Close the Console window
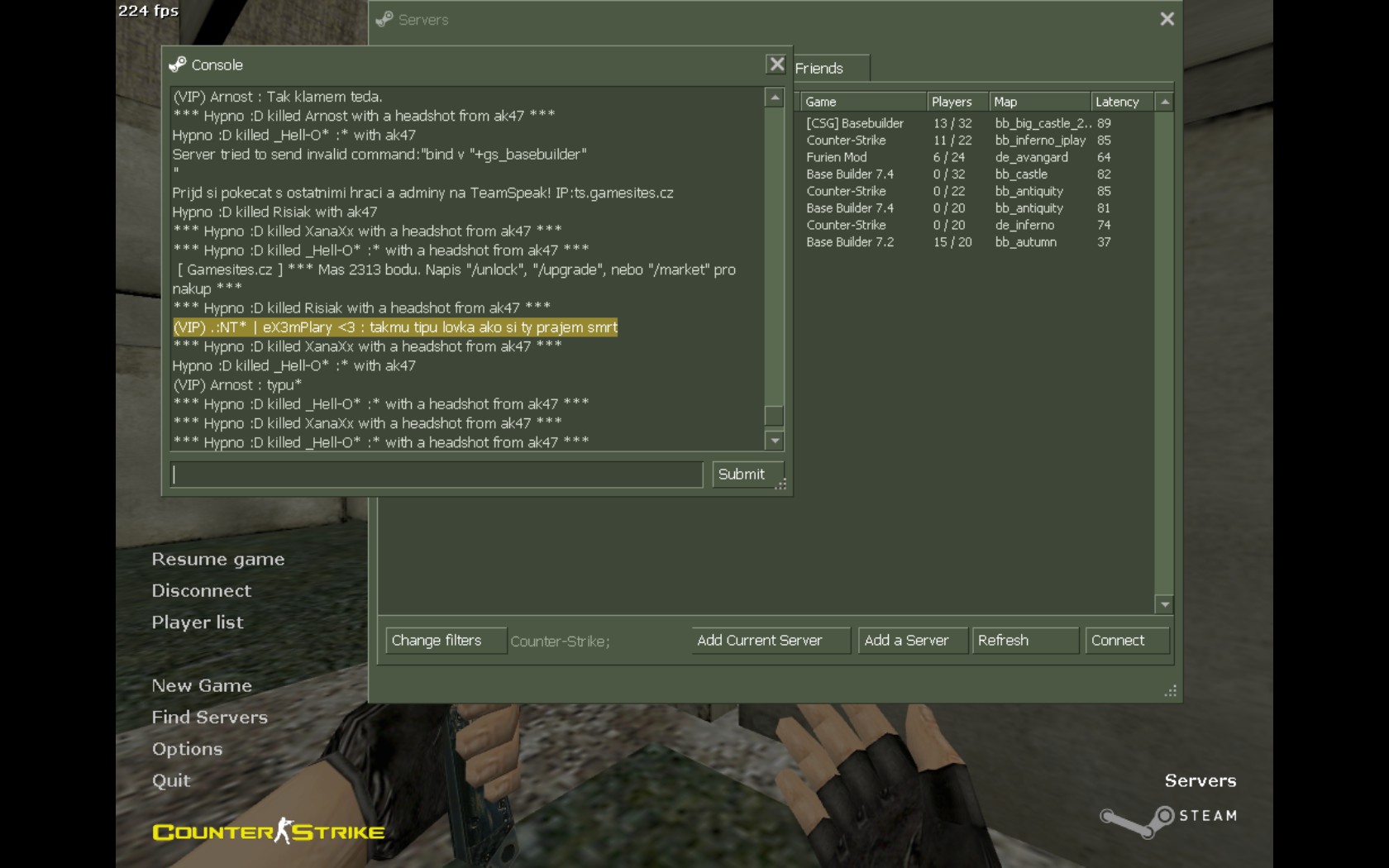 coord(776,64)
